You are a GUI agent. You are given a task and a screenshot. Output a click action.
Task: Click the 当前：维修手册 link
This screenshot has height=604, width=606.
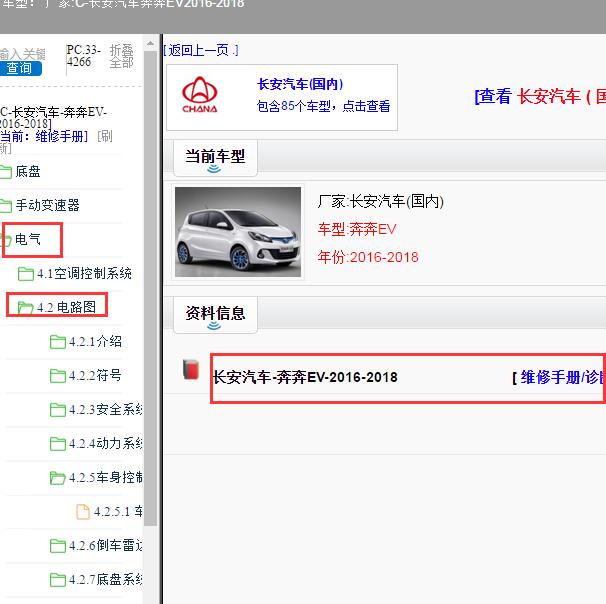point(44,136)
